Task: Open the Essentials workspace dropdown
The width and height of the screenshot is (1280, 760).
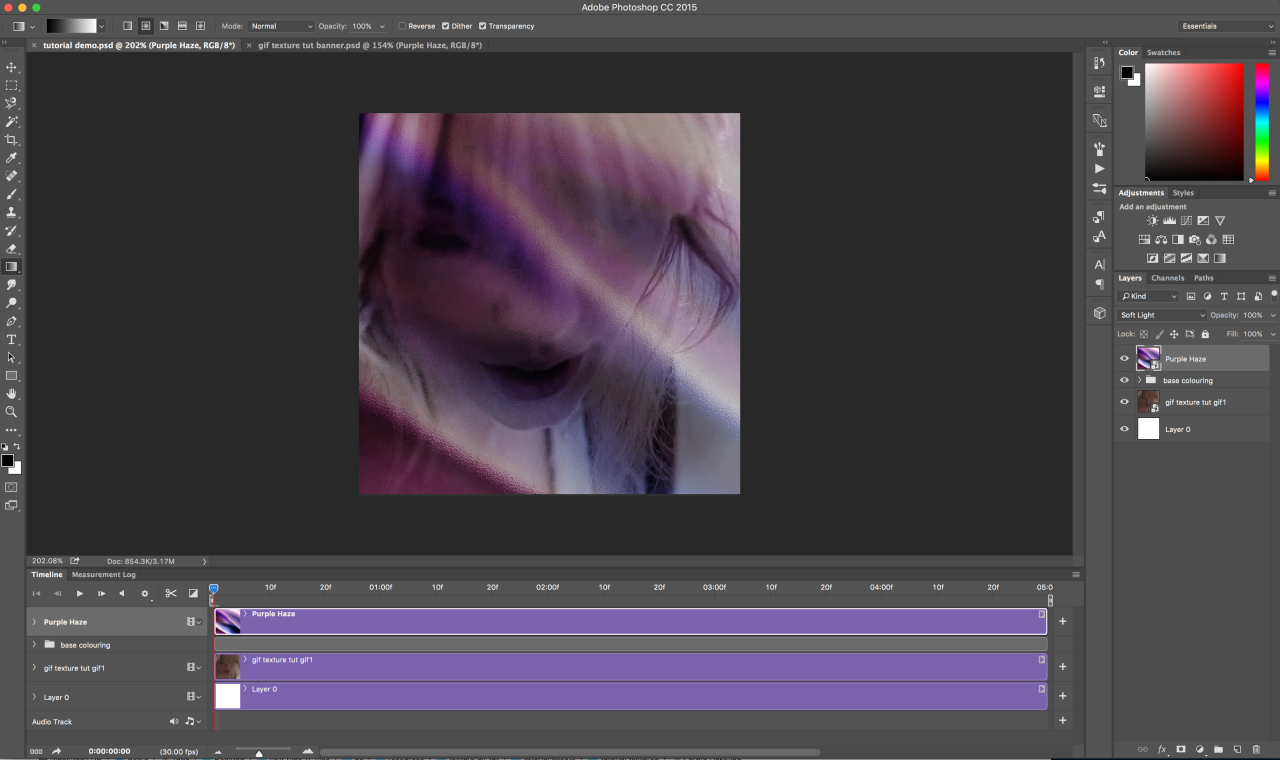Action: (1227, 26)
